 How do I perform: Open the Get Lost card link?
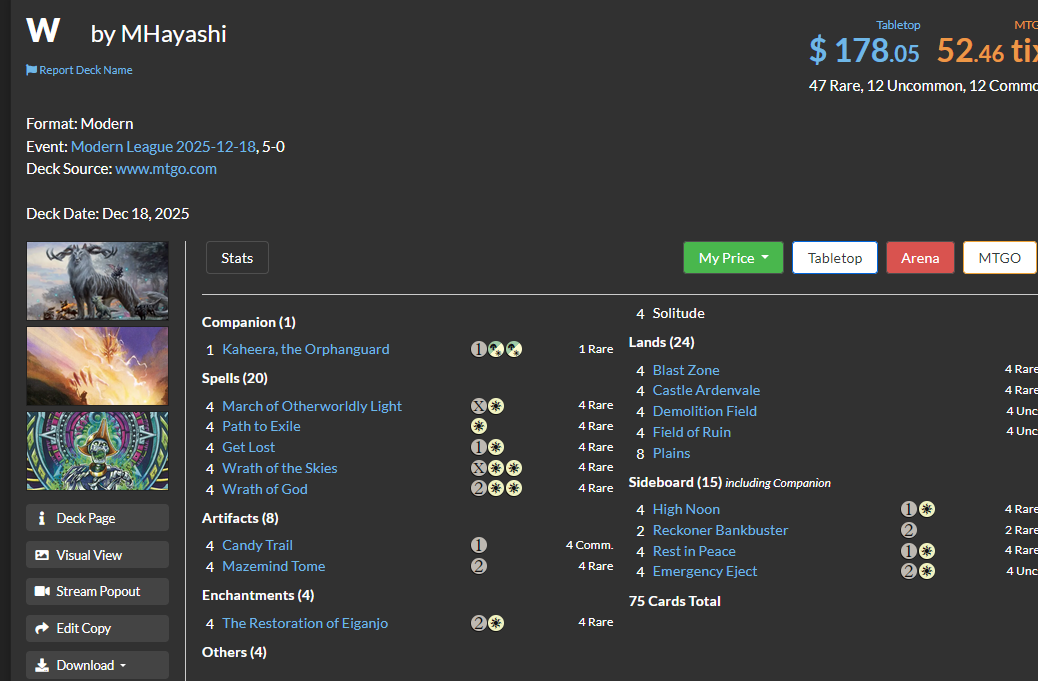[248, 447]
